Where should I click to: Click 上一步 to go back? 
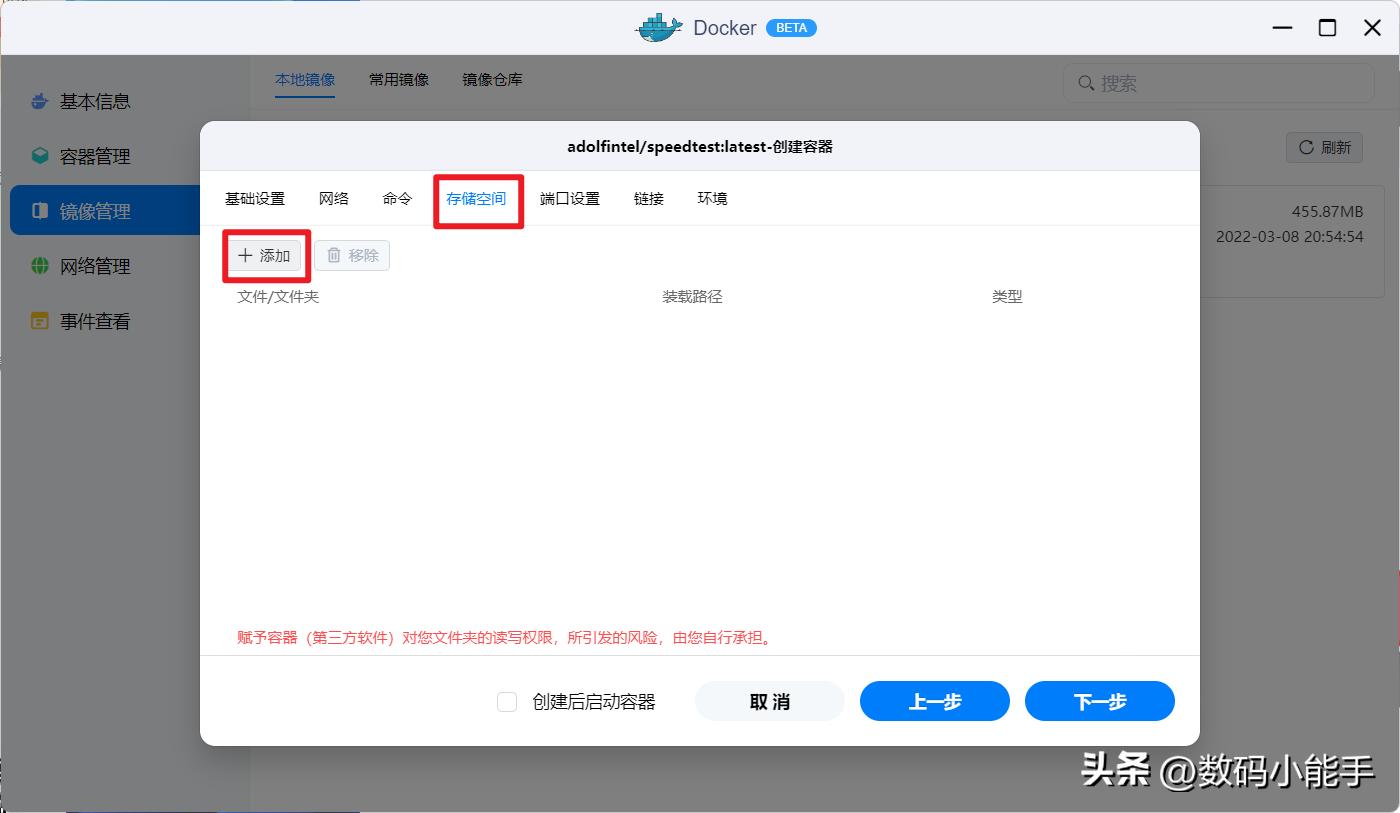pyautogui.click(x=934, y=701)
